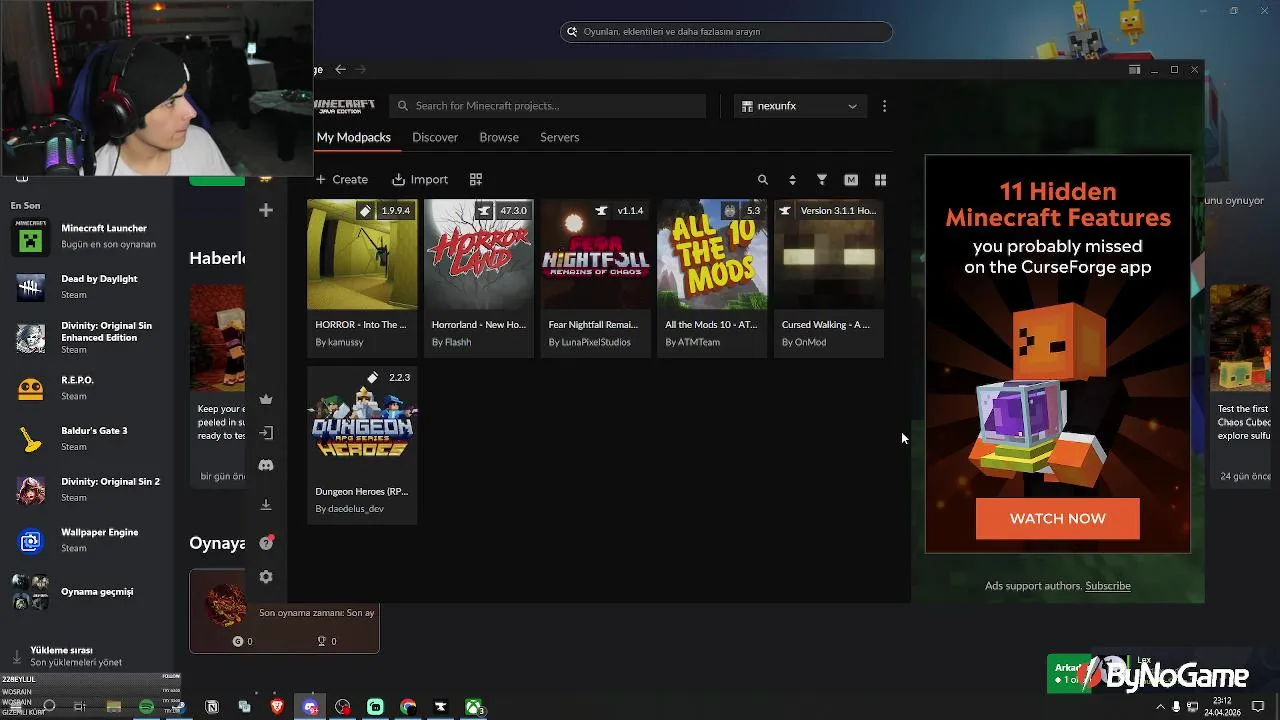
Task: Open the modpack filter funnel
Action: click(x=822, y=180)
